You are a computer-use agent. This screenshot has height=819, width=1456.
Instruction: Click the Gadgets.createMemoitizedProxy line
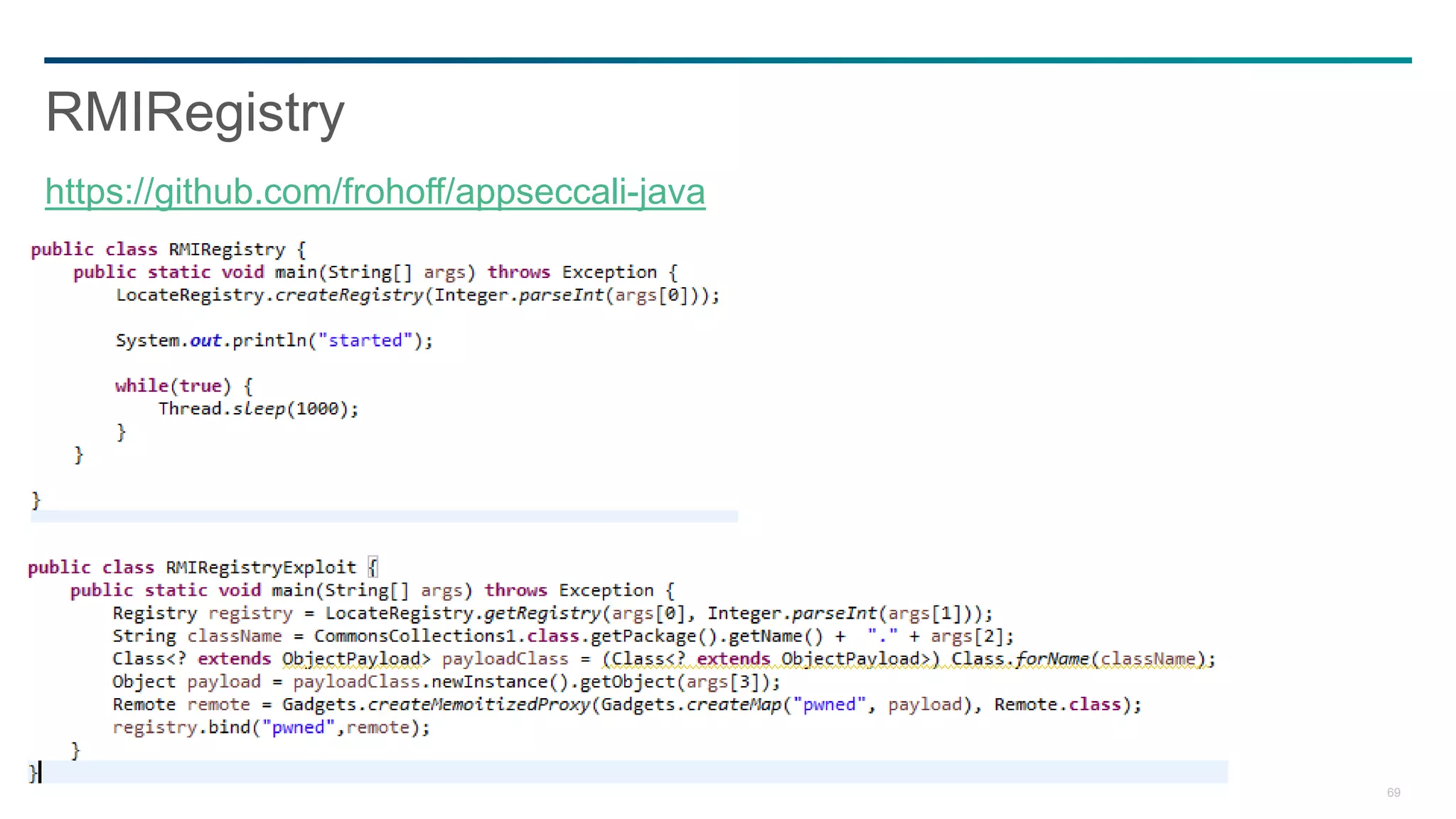pyautogui.click(x=627, y=705)
